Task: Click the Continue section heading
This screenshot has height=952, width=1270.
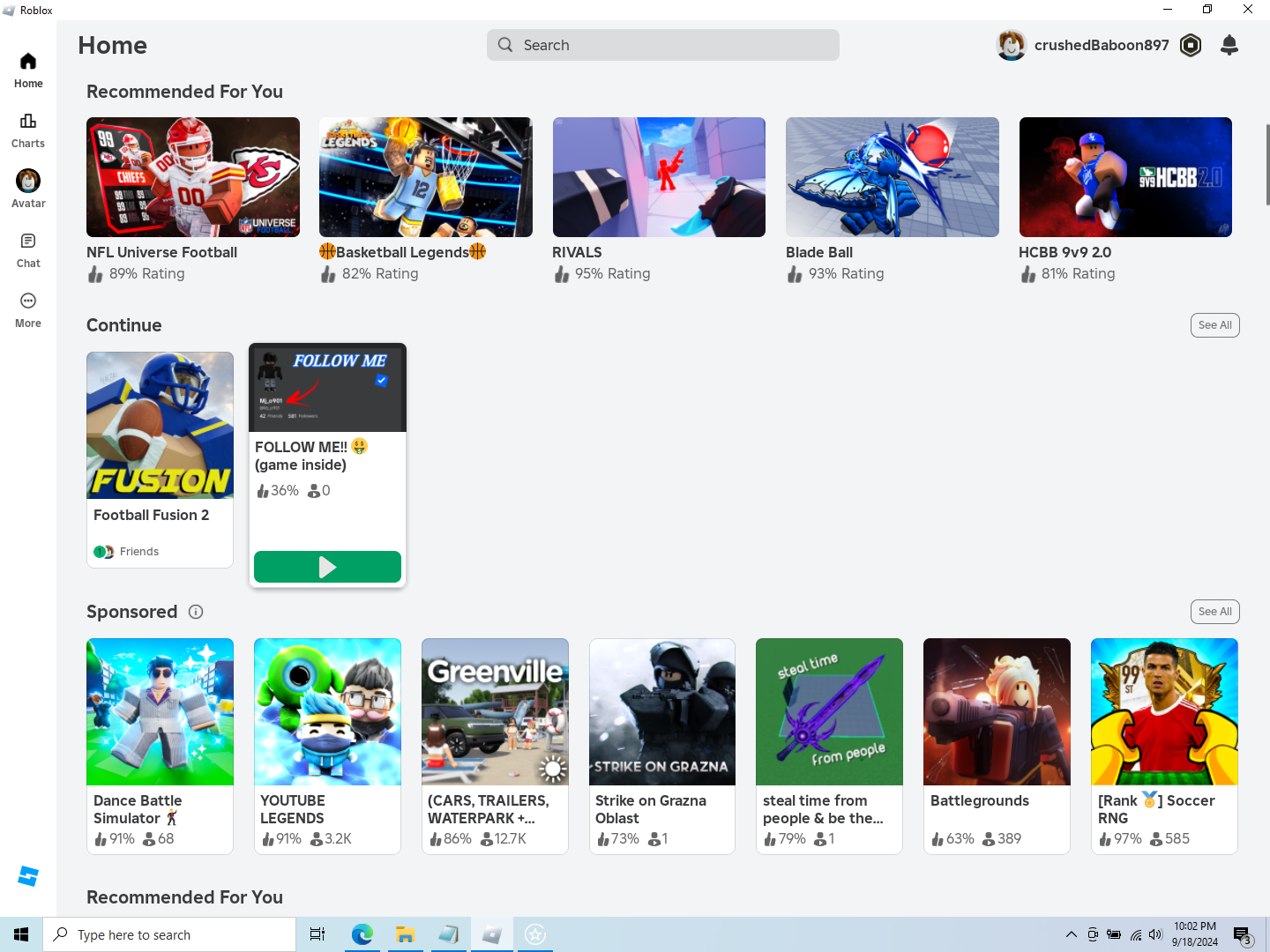Action: coord(124,325)
